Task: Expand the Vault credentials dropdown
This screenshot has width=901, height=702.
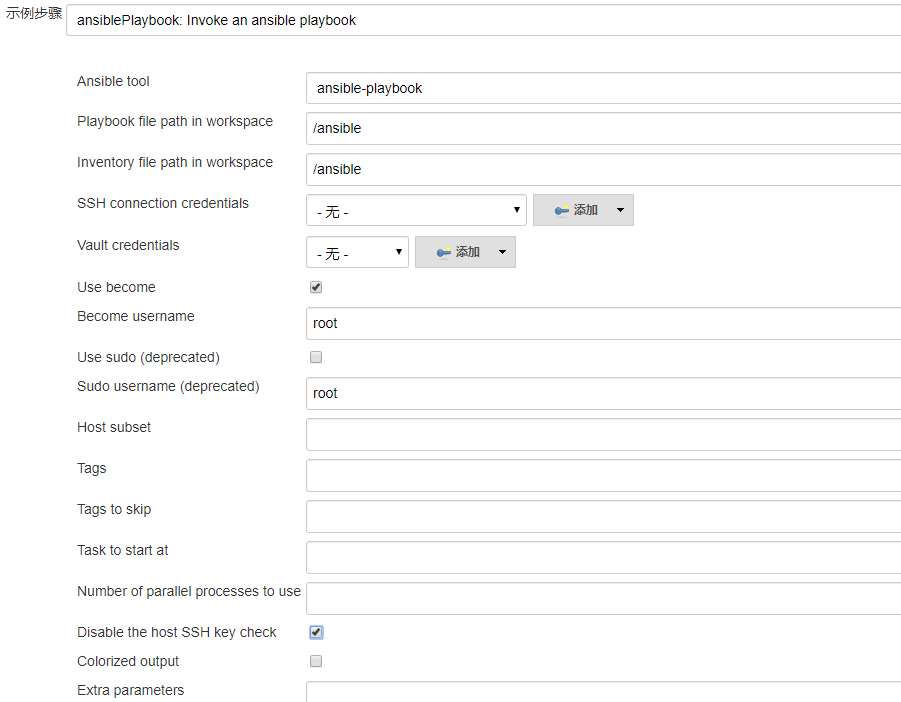Action: tap(357, 252)
